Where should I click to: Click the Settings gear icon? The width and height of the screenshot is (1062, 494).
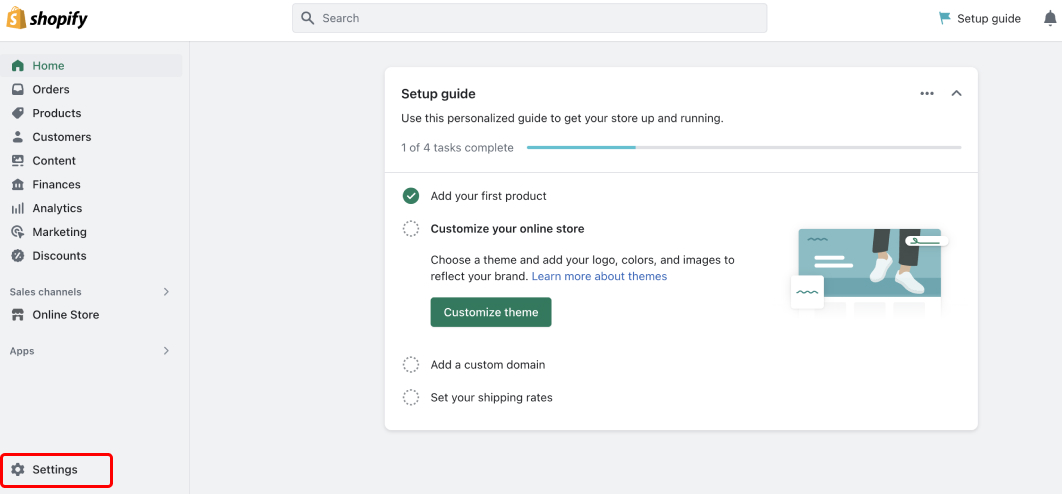click(18, 470)
